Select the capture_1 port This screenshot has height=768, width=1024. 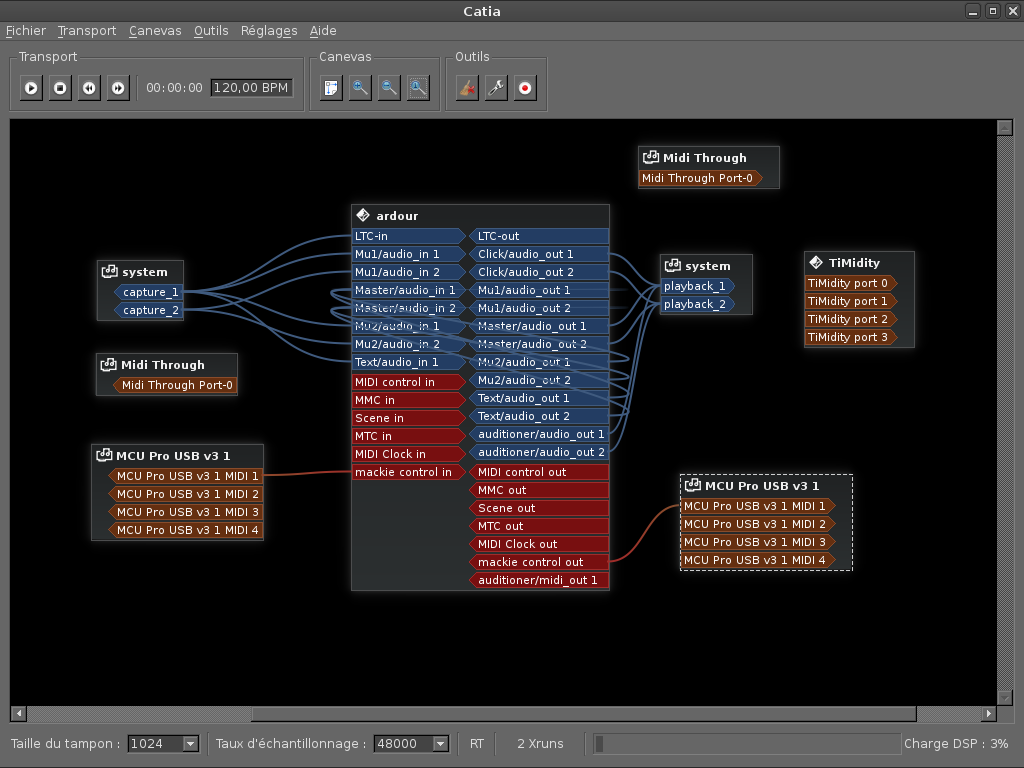point(148,292)
